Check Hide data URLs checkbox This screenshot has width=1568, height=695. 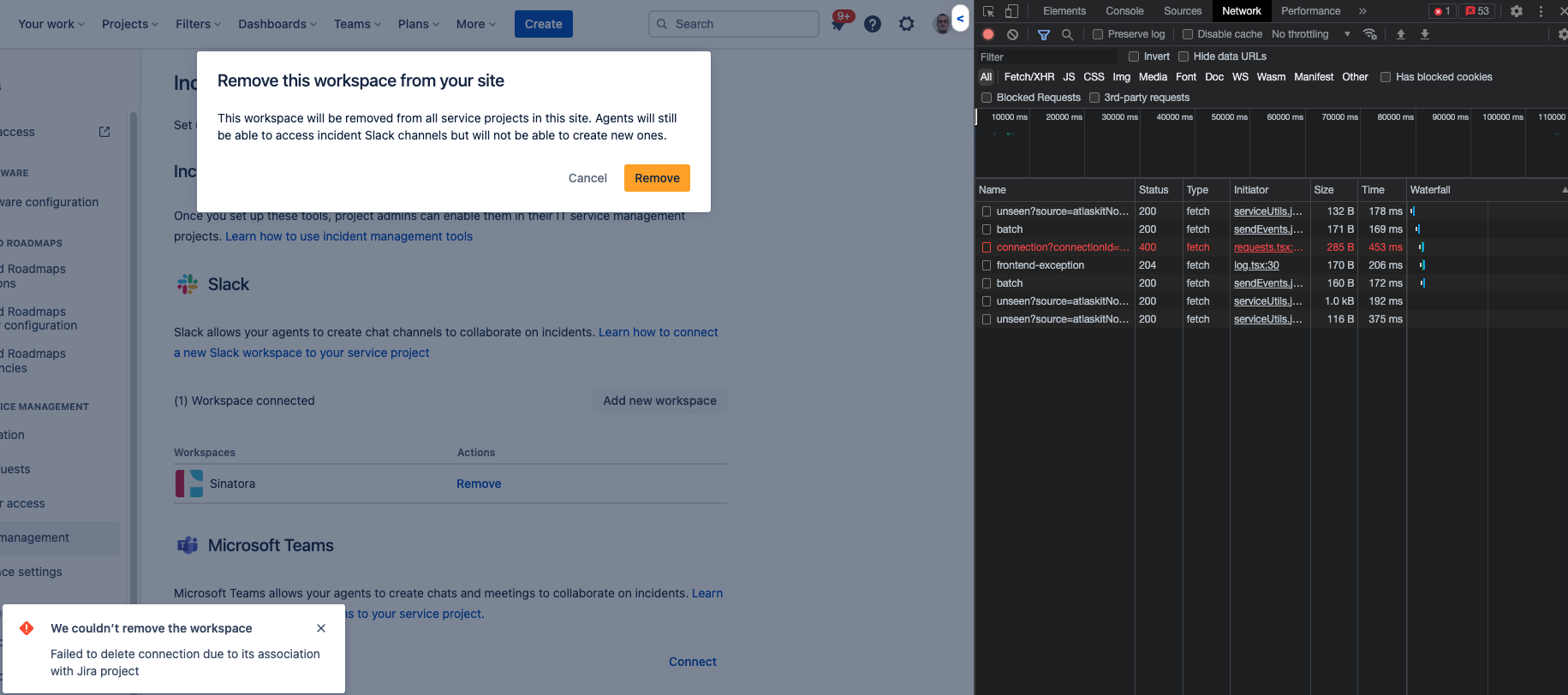tap(1183, 56)
